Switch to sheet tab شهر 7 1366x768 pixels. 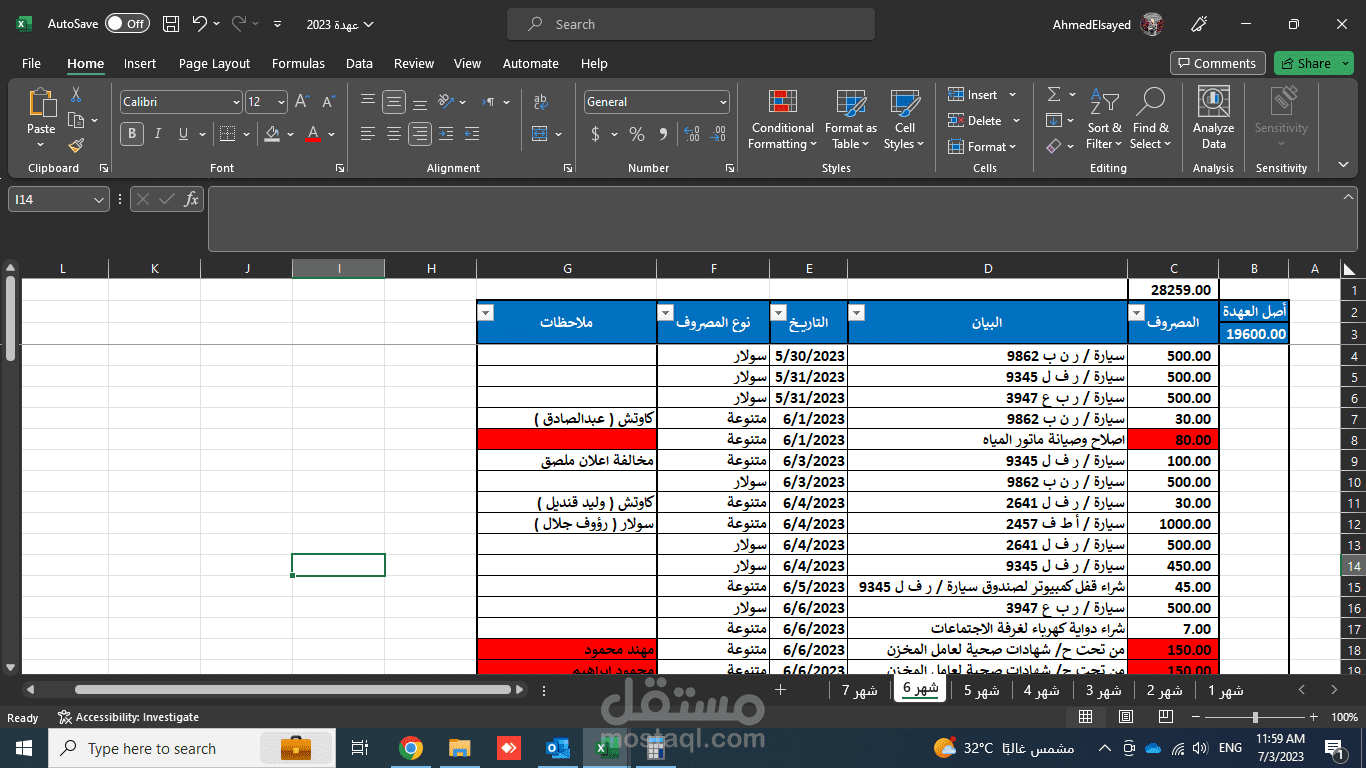[x=860, y=690]
